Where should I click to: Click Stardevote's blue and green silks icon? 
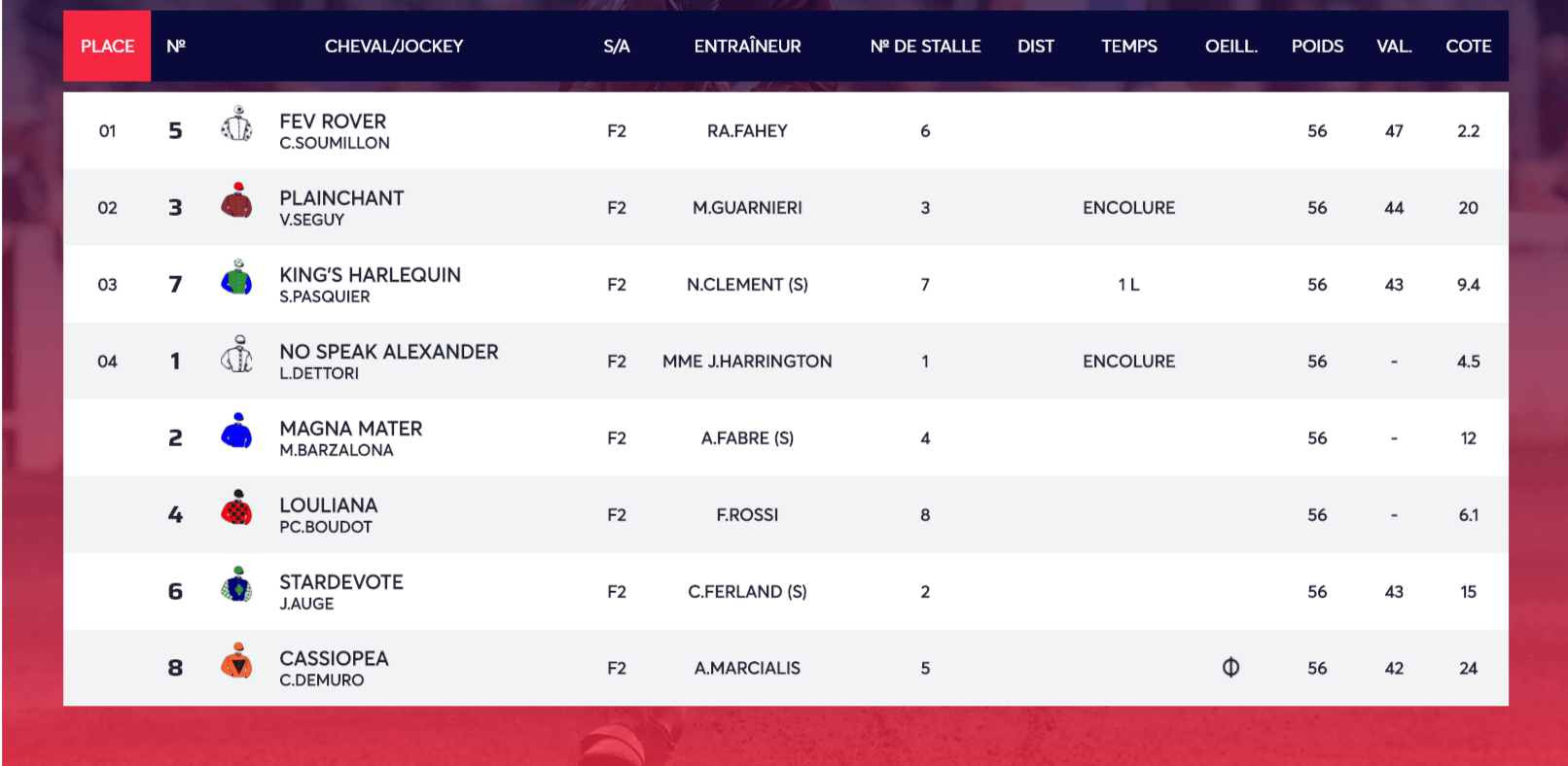point(236,585)
